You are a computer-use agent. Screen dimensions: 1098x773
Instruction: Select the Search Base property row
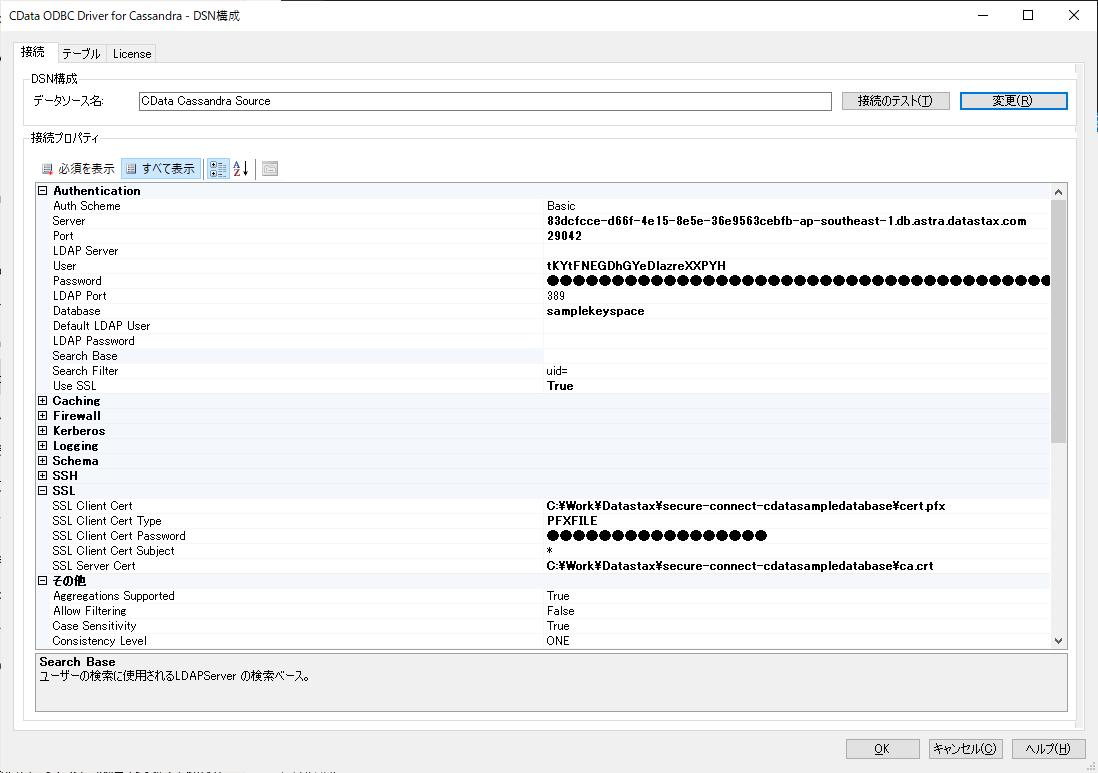click(x=543, y=356)
